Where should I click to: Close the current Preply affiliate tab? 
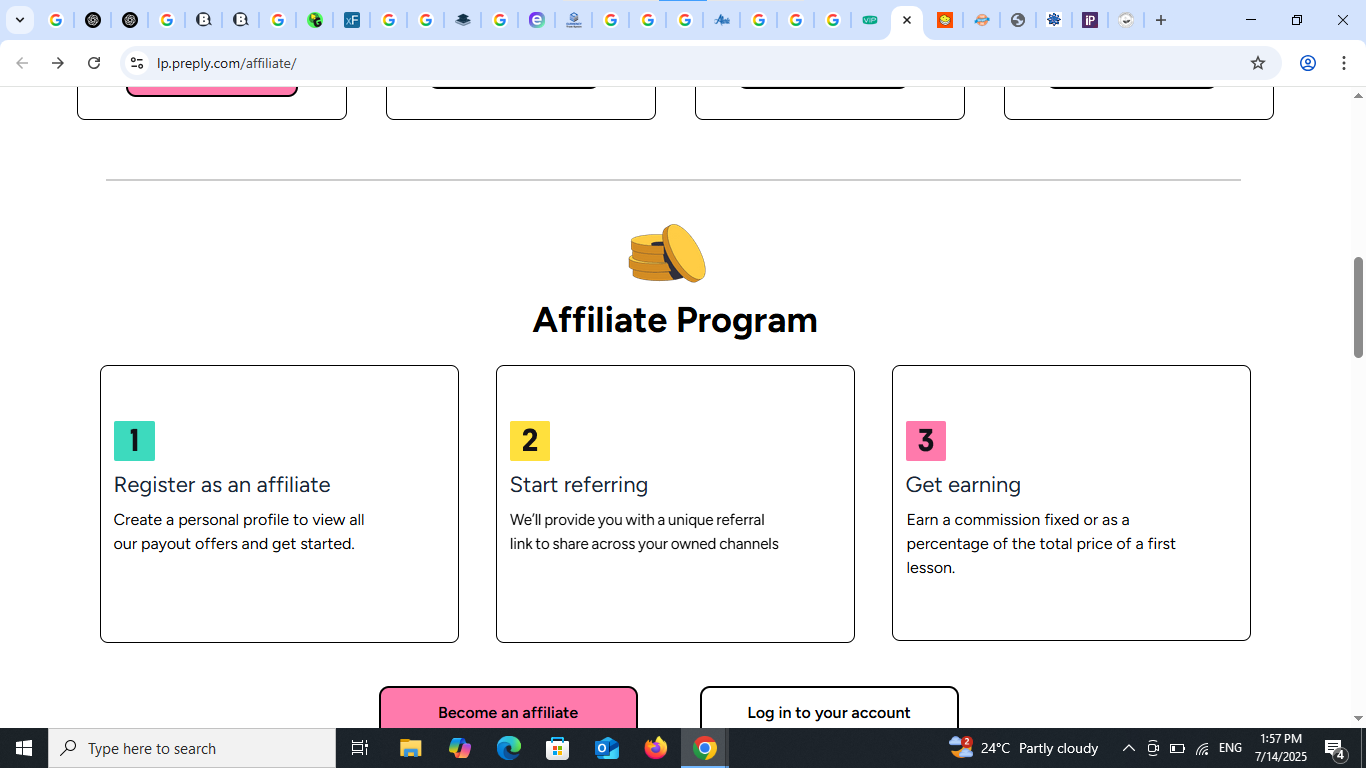point(907,20)
